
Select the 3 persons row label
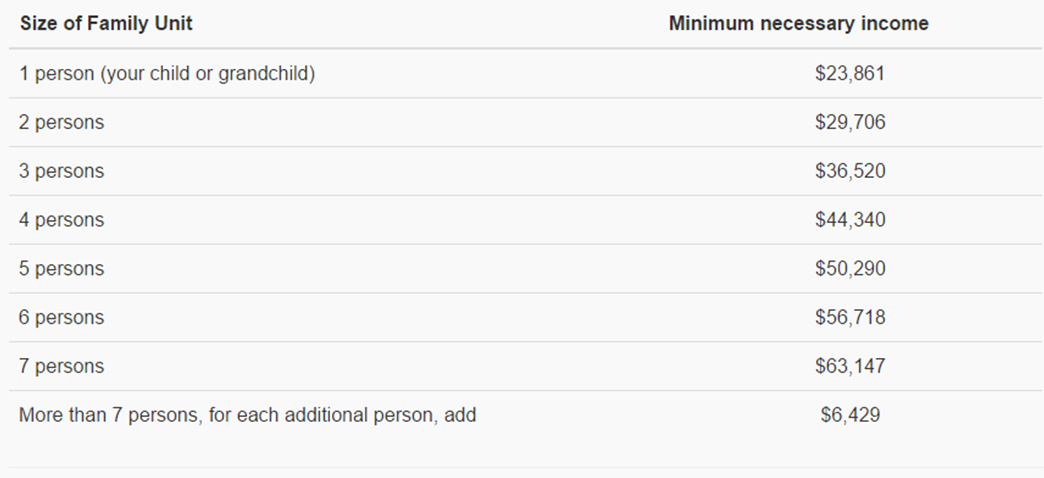(x=61, y=171)
